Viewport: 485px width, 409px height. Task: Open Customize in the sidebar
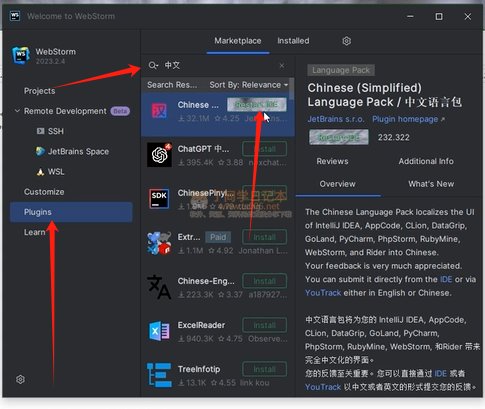click(44, 192)
